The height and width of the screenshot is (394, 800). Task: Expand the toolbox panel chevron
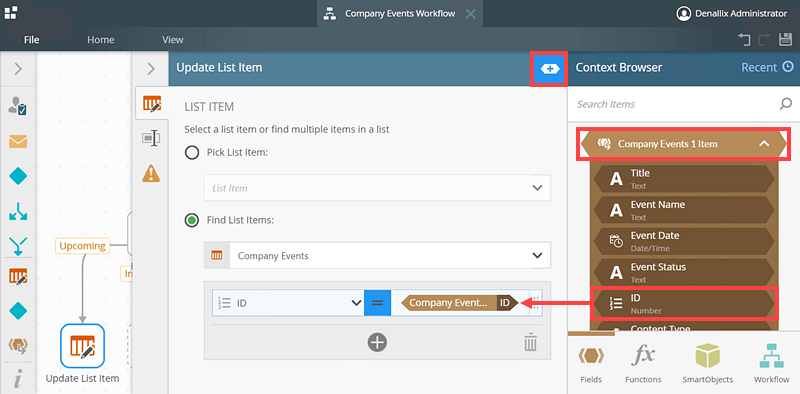tap(18, 68)
